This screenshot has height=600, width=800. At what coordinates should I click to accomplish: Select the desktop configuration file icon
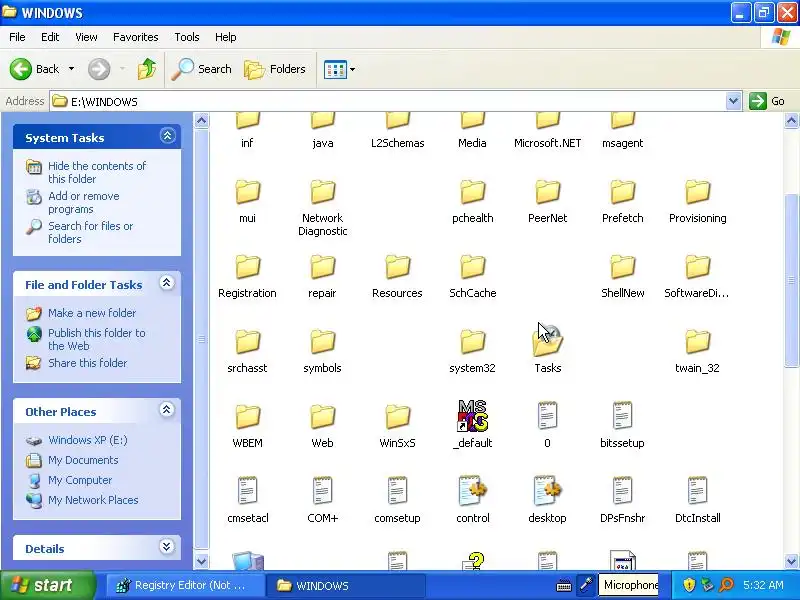click(x=547, y=491)
